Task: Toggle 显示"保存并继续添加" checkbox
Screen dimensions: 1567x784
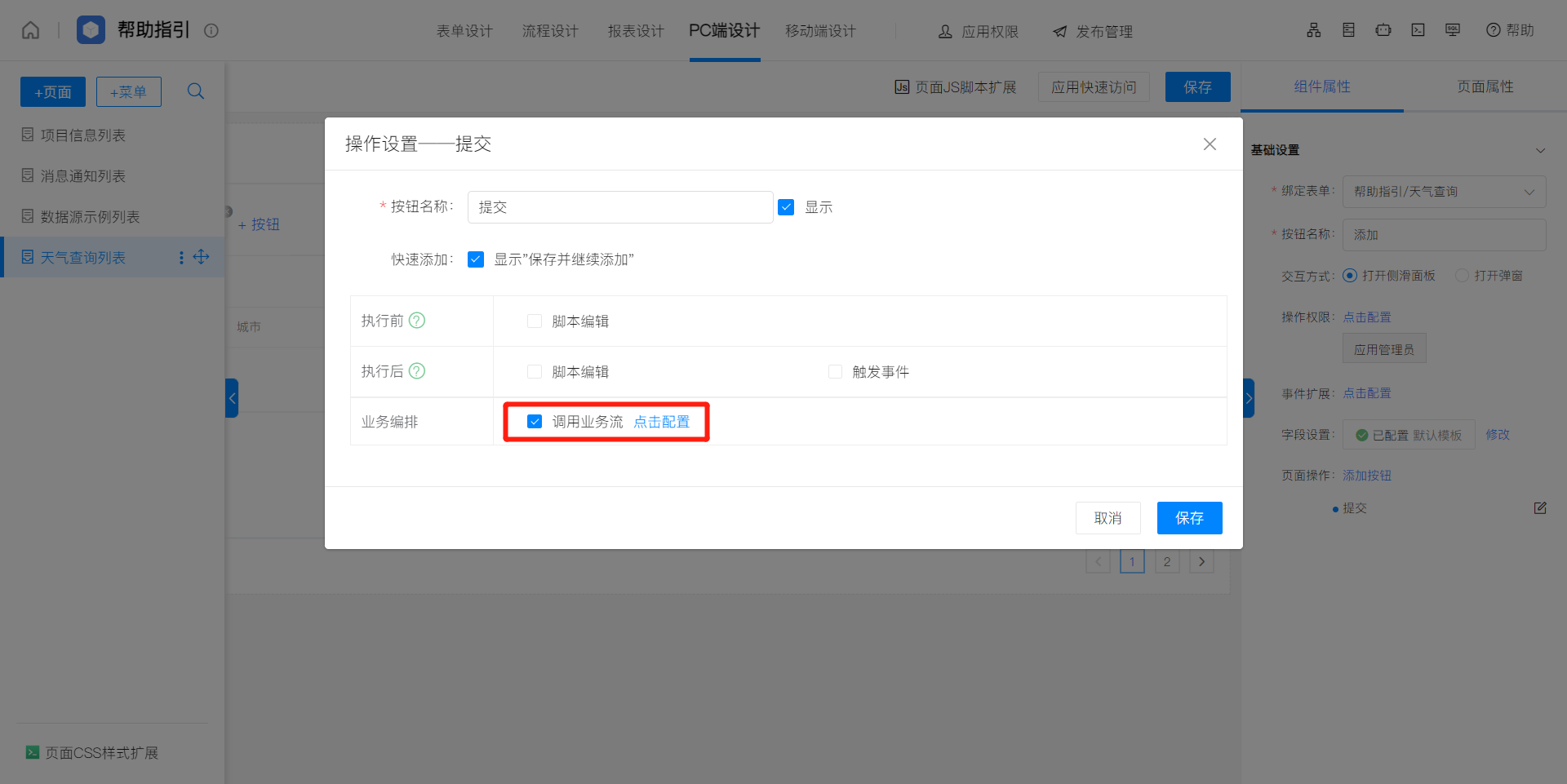Action: [476, 259]
